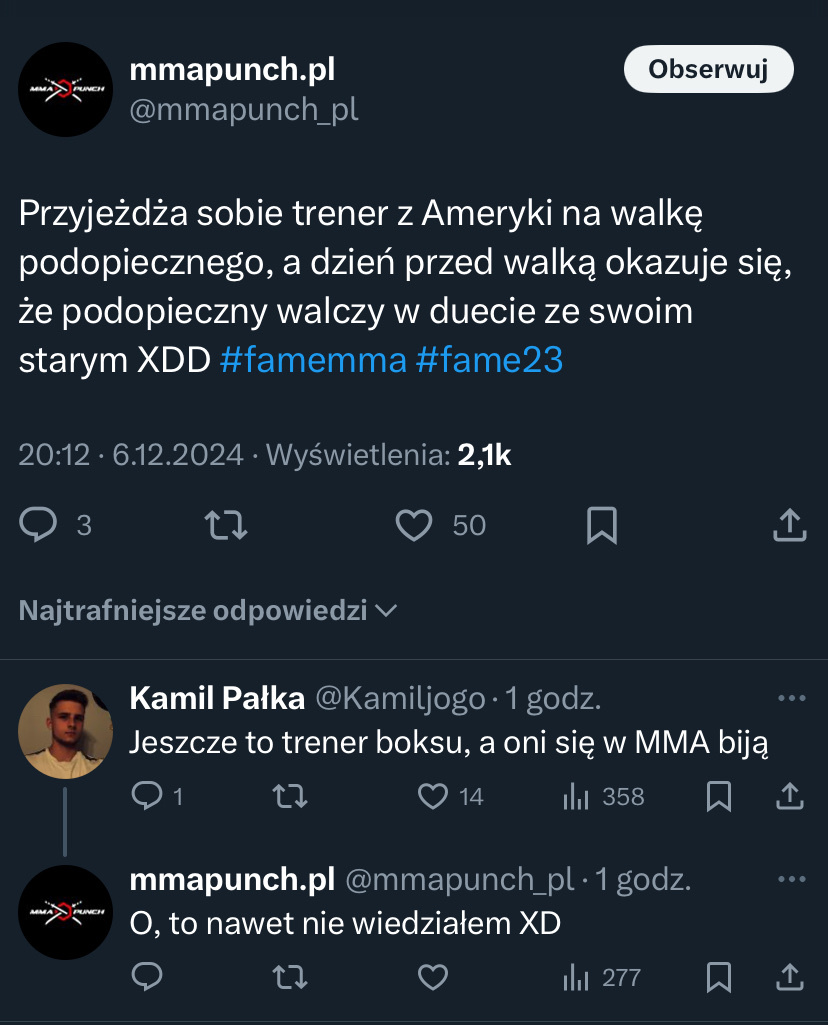Open the #famemma hashtag
The width and height of the screenshot is (828, 1025).
(x=312, y=360)
